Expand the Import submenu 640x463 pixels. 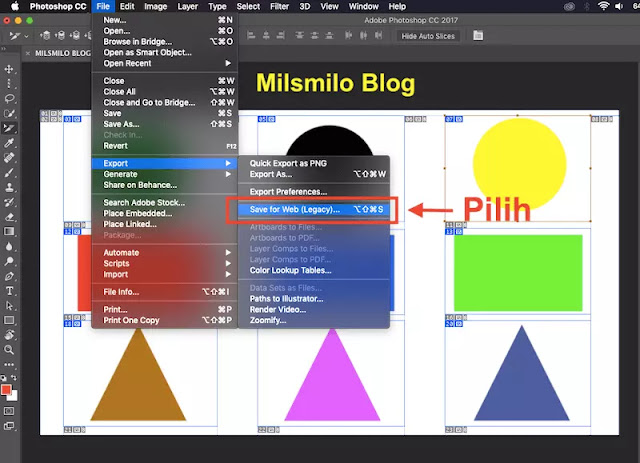point(166,274)
